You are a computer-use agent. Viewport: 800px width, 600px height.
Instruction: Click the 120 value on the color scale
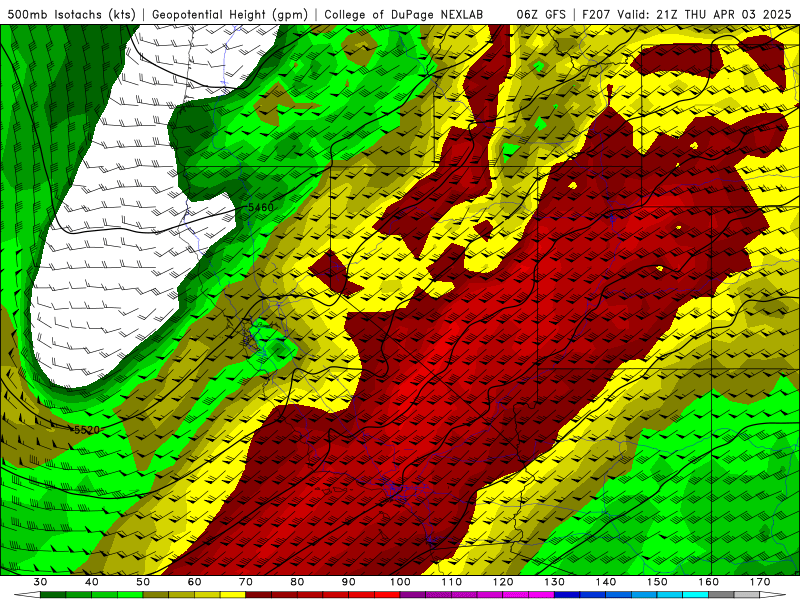pos(503,582)
